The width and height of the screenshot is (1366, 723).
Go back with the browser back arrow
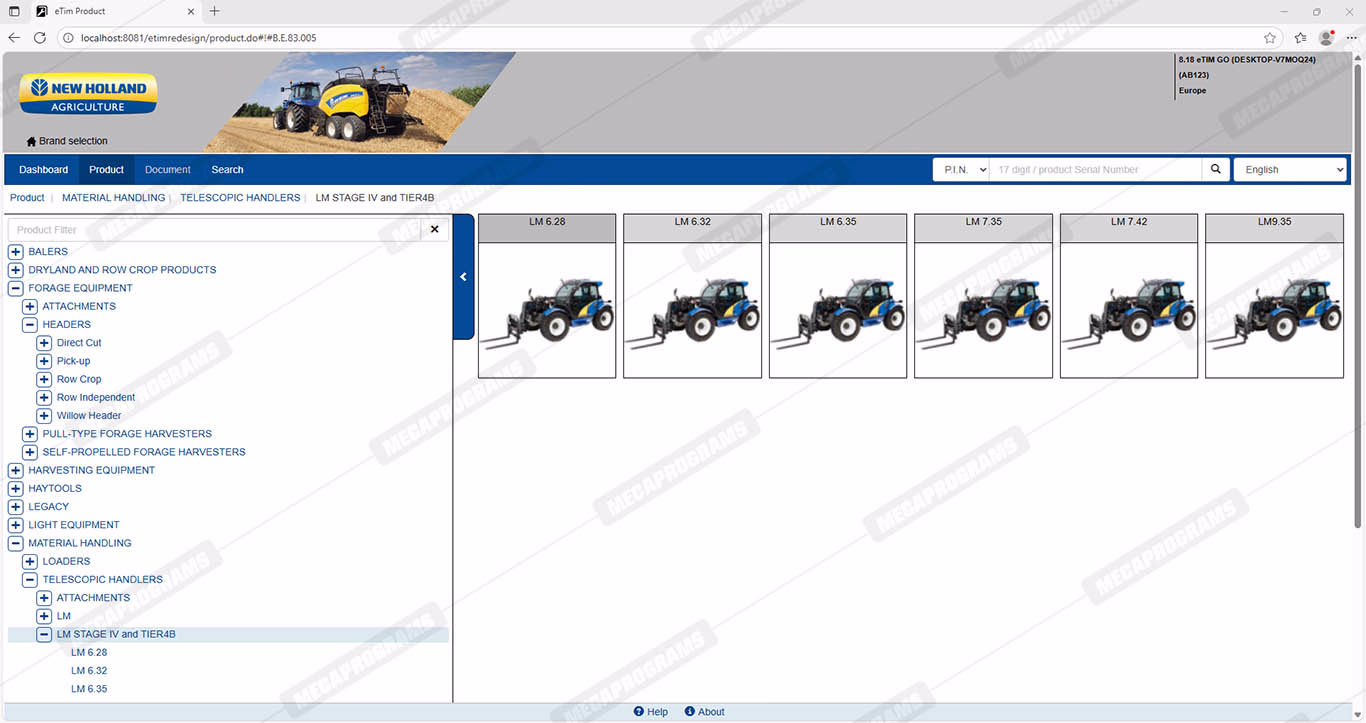[14, 38]
